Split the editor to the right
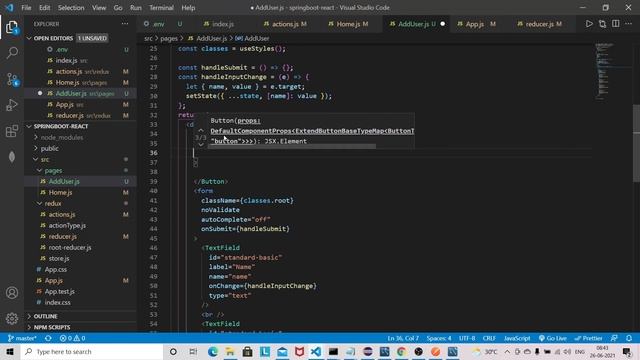Screen dimensions: 640x360 pos(616,24)
